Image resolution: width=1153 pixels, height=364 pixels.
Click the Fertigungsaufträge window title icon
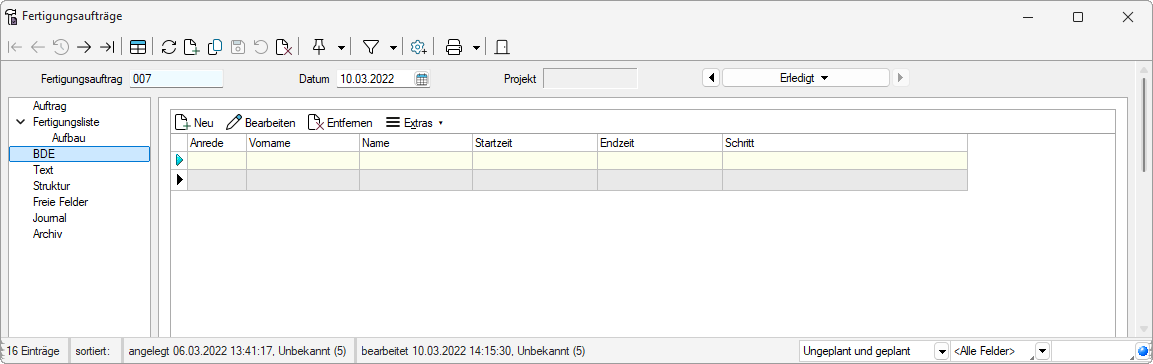(x=12, y=16)
